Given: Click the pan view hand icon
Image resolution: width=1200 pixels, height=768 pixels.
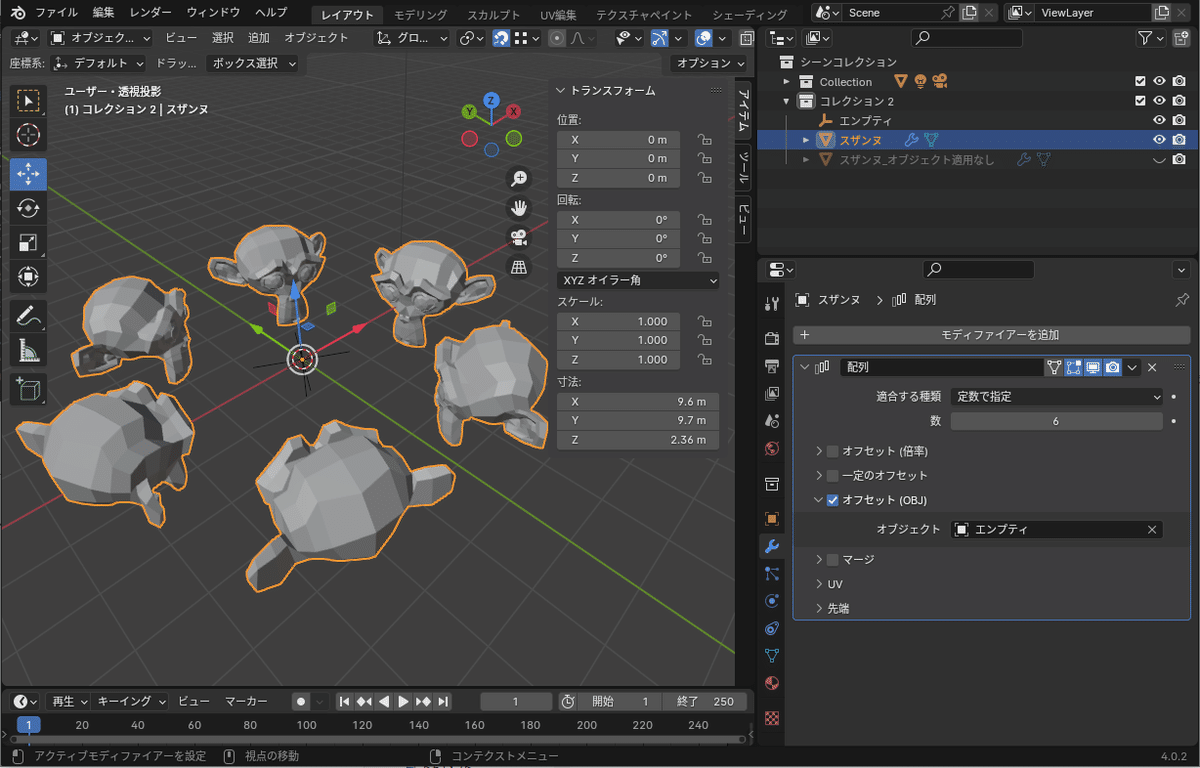Looking at the screenshot, I should (x=519, y=208).
